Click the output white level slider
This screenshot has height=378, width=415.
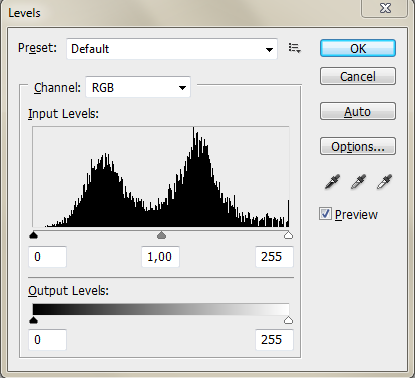tap(288, 320)
